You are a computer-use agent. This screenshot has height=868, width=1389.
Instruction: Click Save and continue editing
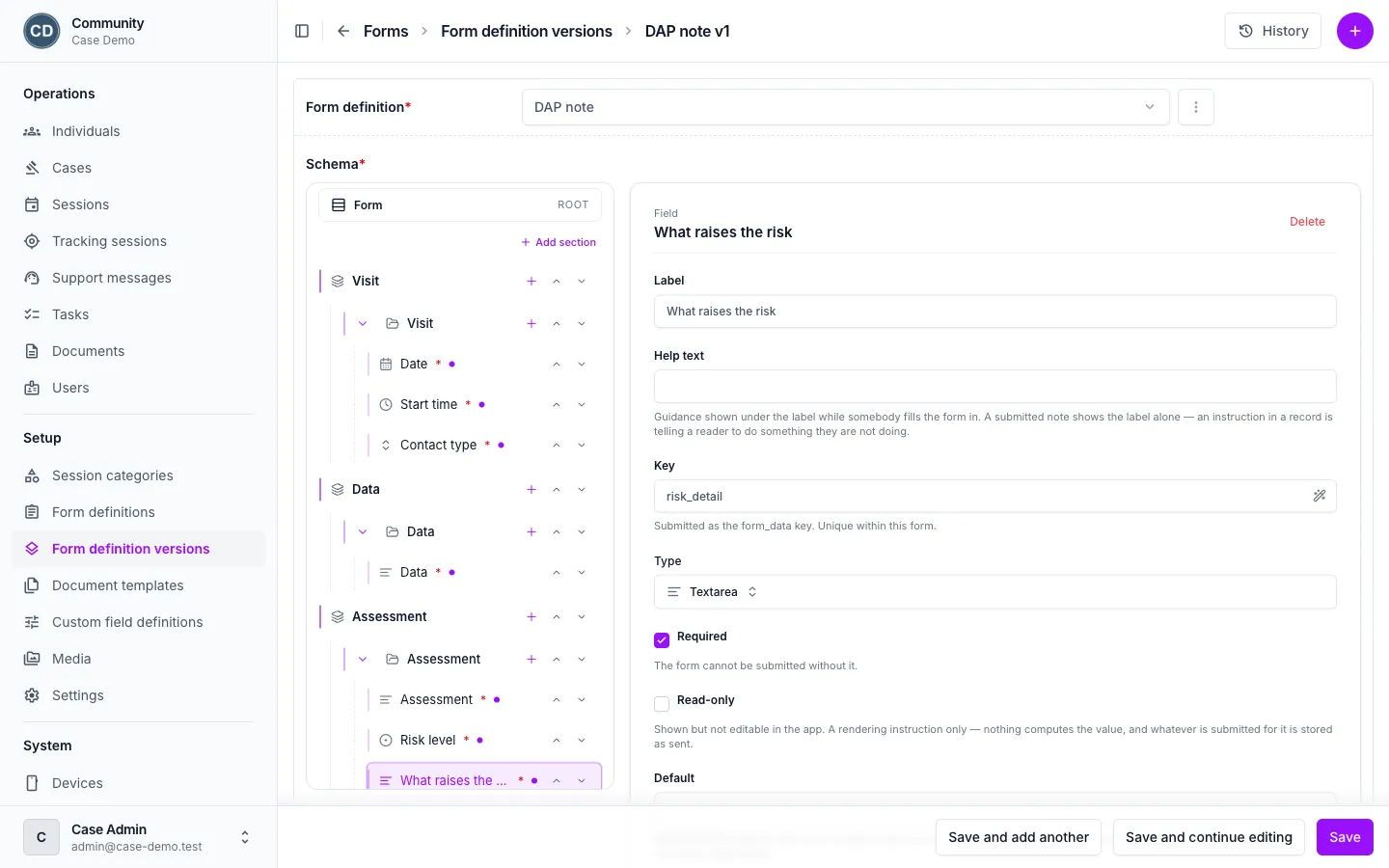tap(1209, 837)
